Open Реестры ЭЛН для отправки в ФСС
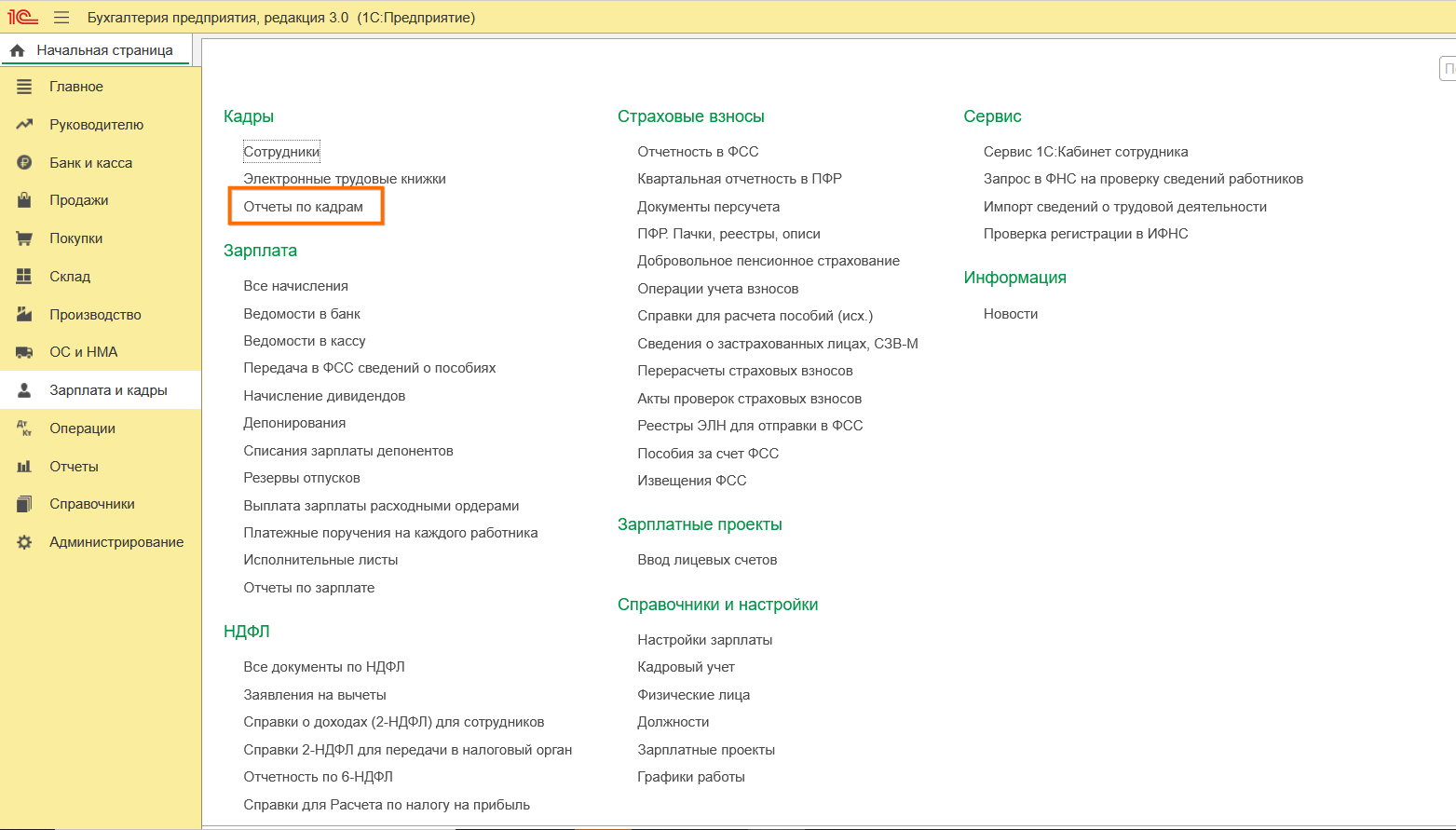This screenshot has width=1456, height=830. click(750, 426)
